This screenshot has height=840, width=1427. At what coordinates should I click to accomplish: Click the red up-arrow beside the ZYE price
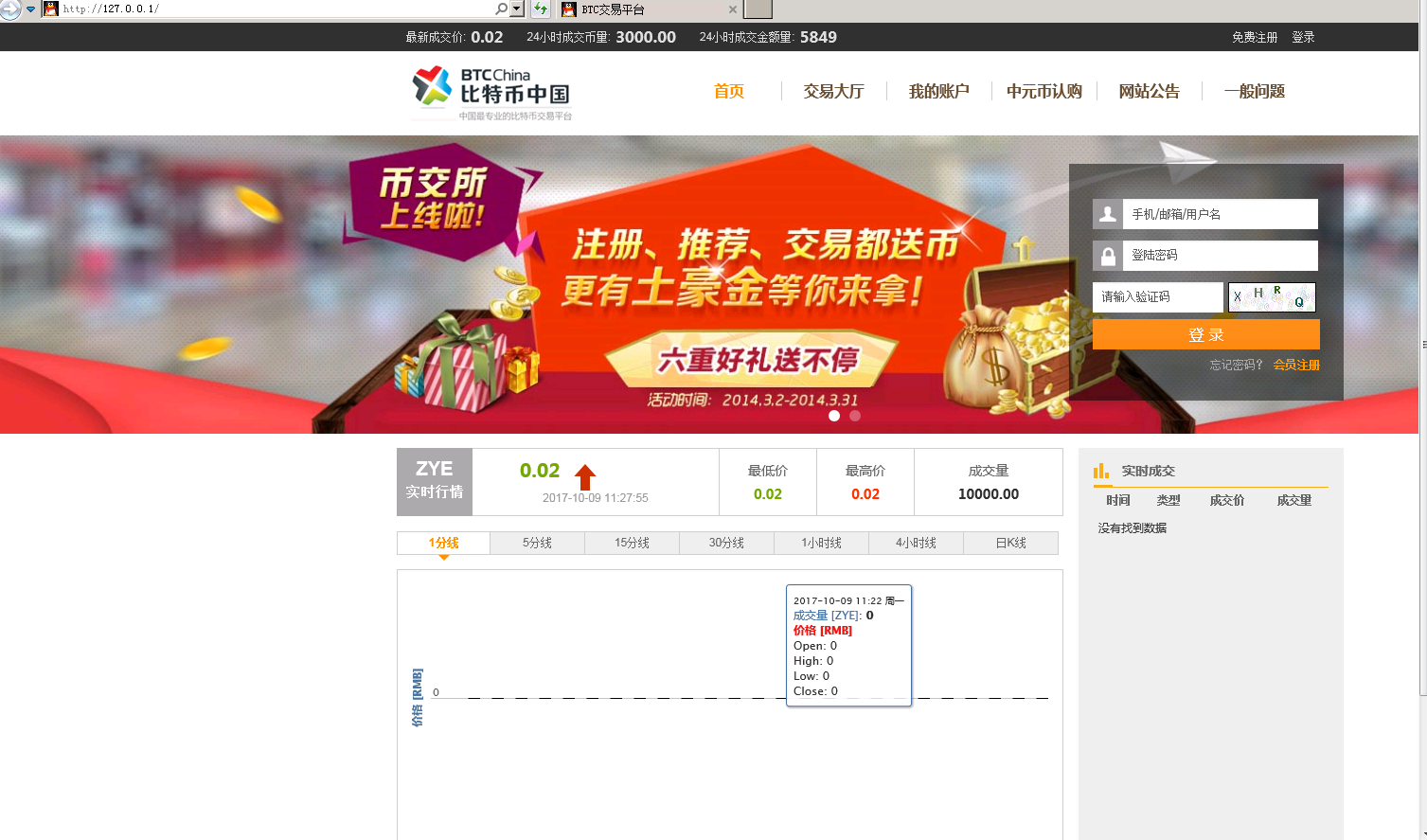[586, 476]
